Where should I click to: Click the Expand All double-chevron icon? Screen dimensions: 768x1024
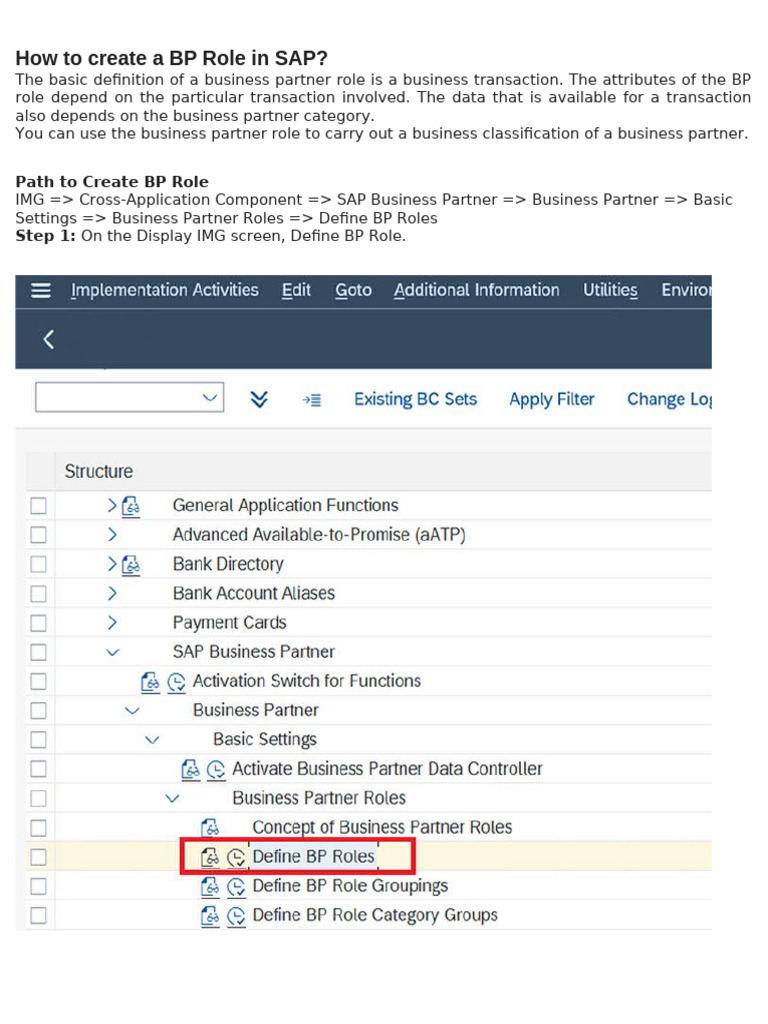click(x=259, y=399)
